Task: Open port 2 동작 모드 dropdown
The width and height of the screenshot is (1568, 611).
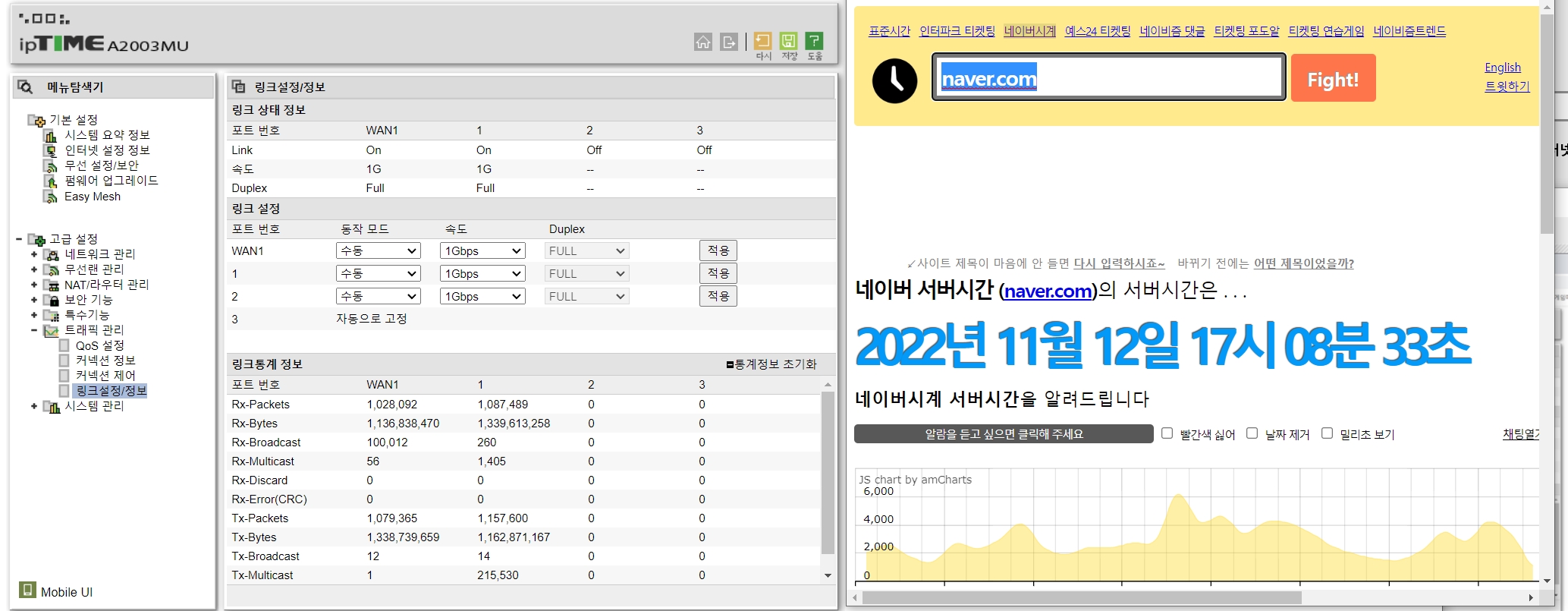Action: click(x=378, y=297)
